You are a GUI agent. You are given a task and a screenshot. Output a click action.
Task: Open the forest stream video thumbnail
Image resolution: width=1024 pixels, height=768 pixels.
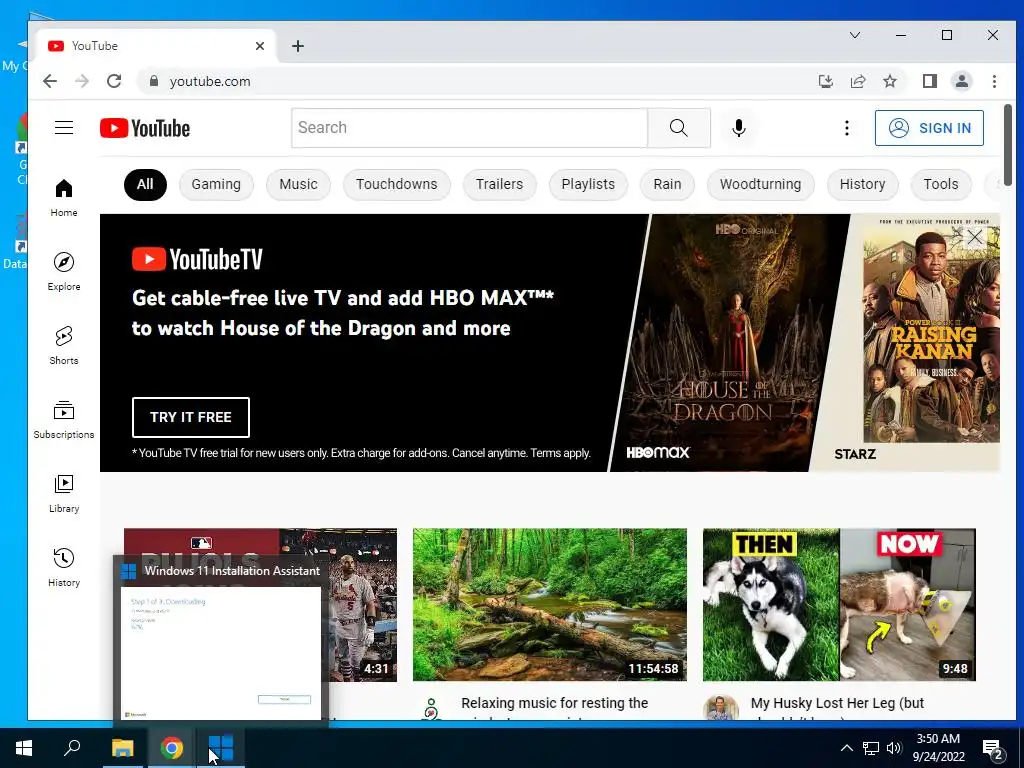point(550,605)
